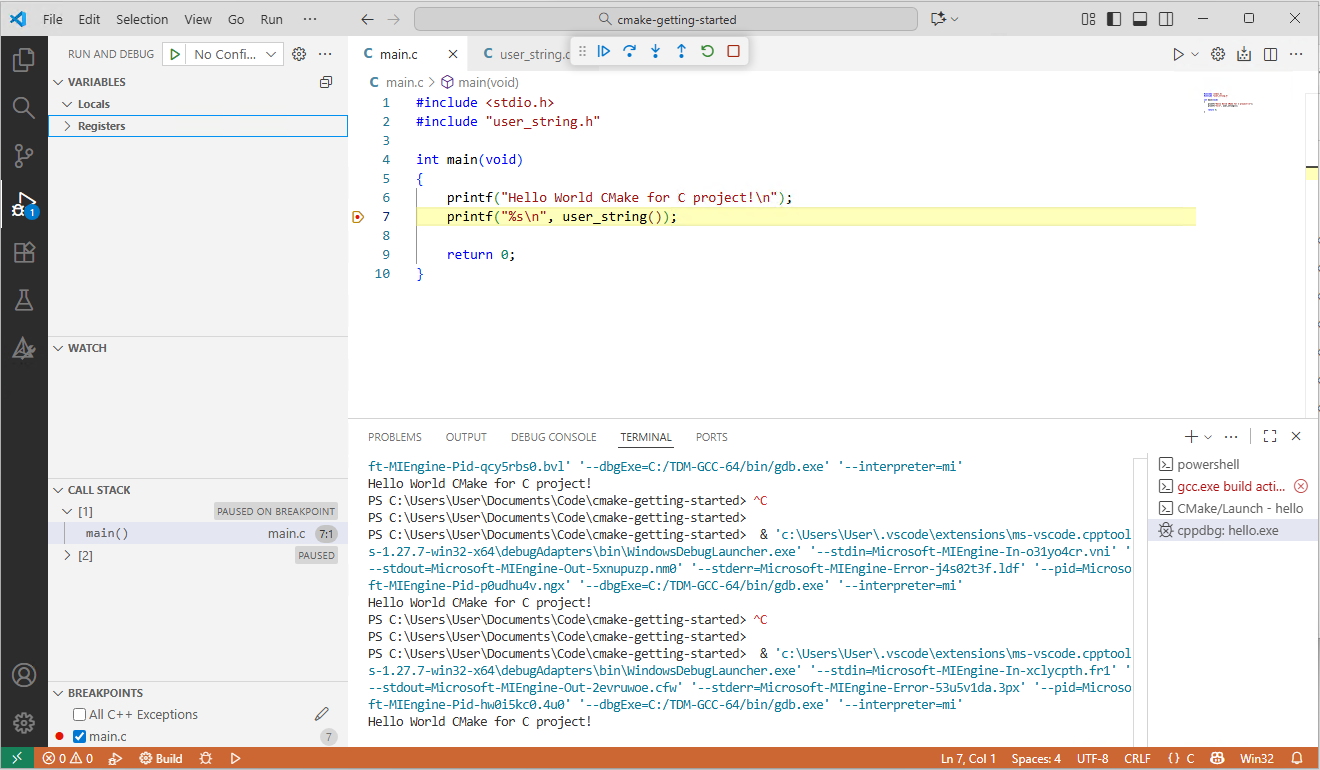
Task: Open Source Control in activity bar
Action: 24,156
